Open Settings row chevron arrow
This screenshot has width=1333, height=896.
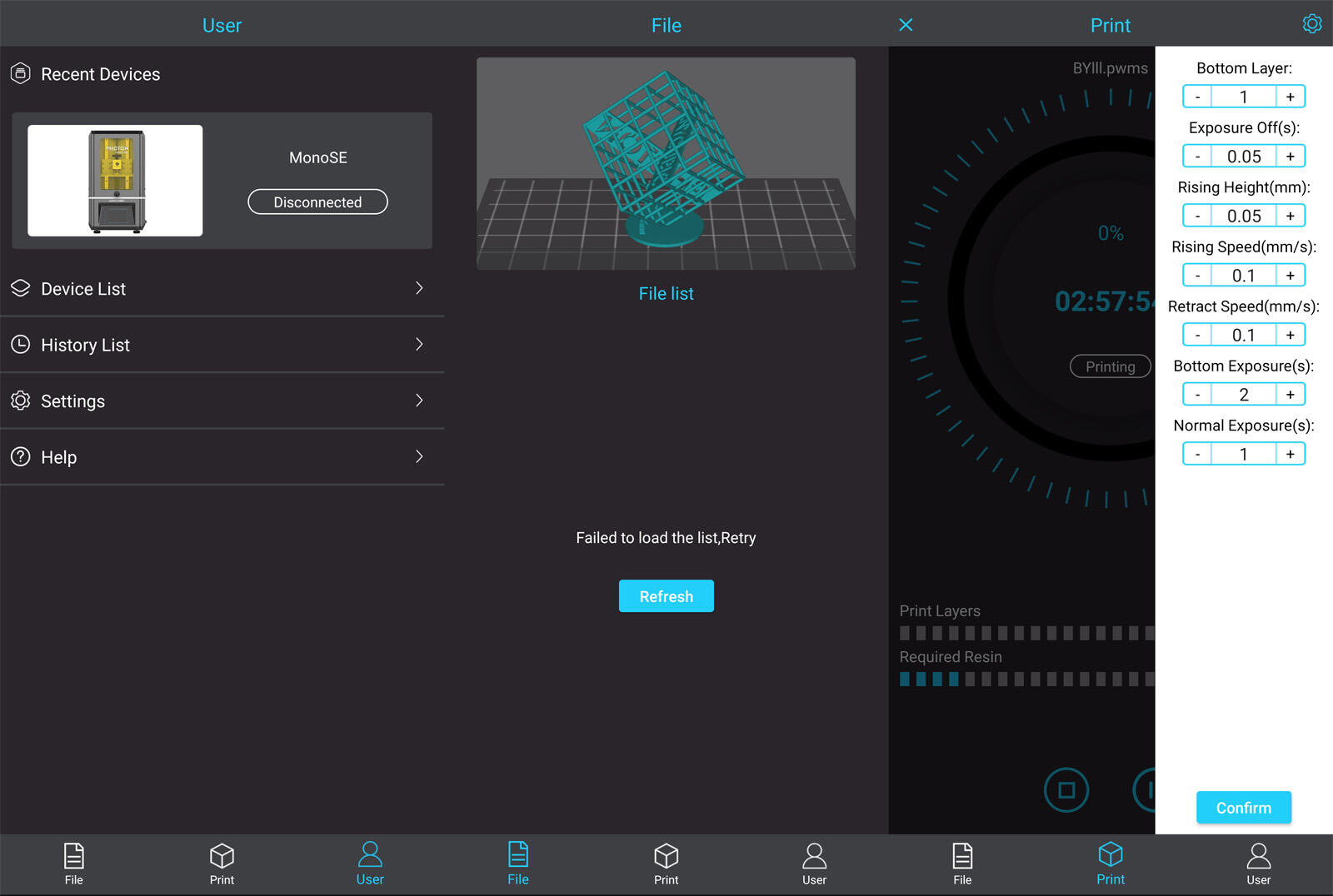419,401
